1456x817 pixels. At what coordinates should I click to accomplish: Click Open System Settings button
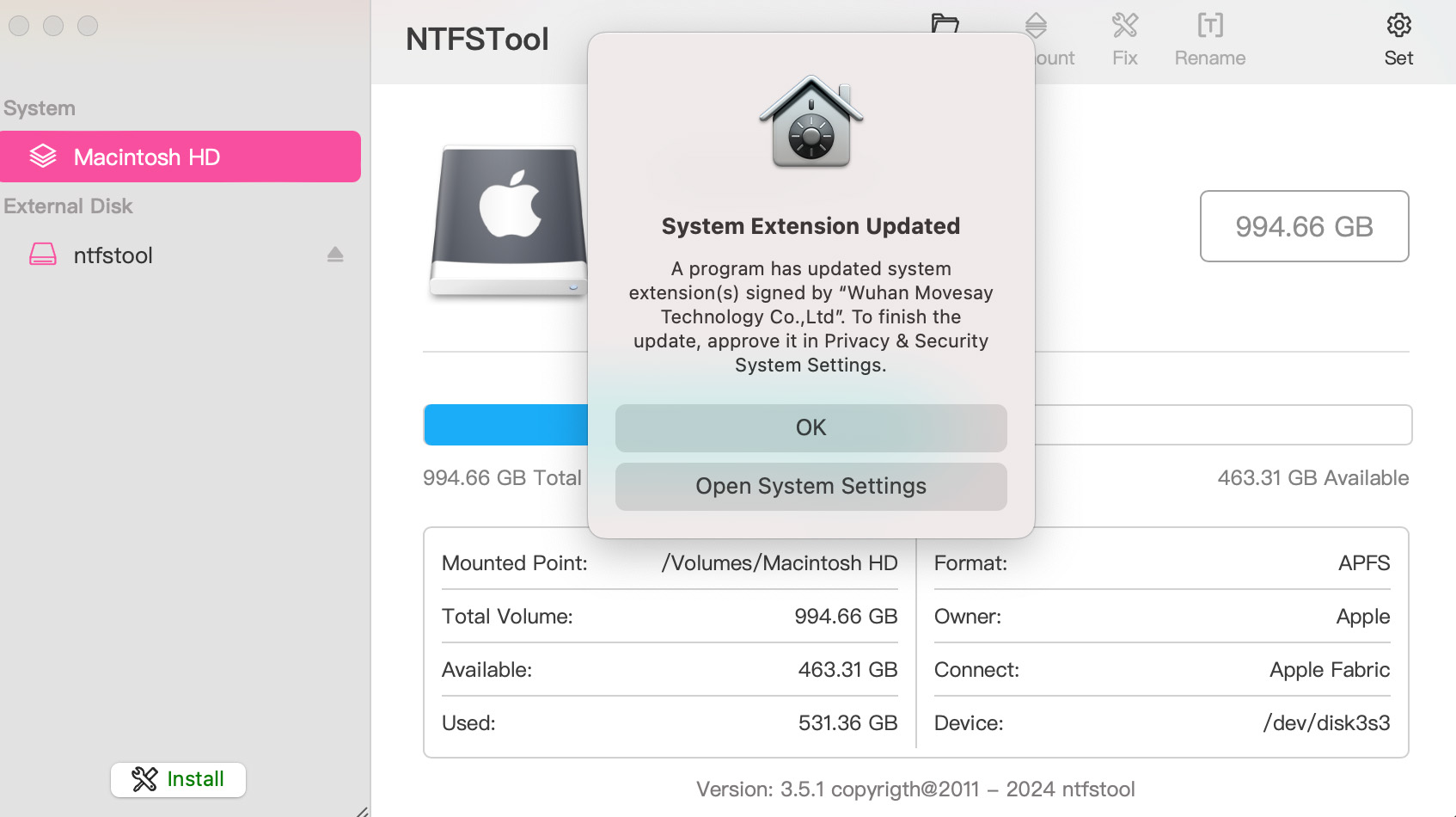tap(811, 487)
